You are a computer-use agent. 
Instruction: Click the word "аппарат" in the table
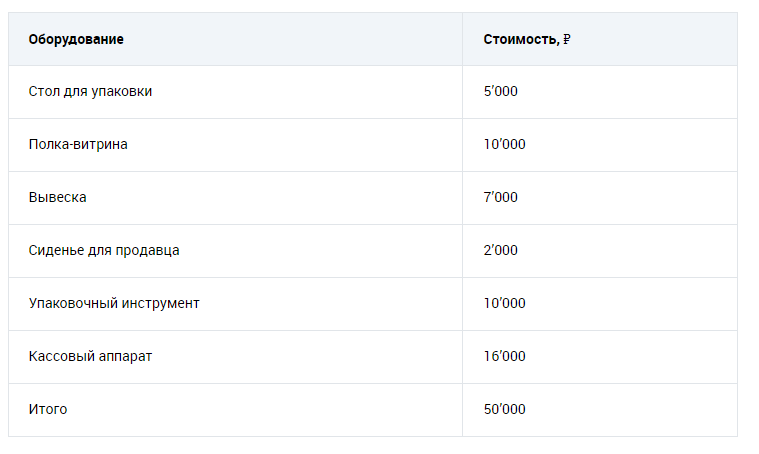click(125, 357)
